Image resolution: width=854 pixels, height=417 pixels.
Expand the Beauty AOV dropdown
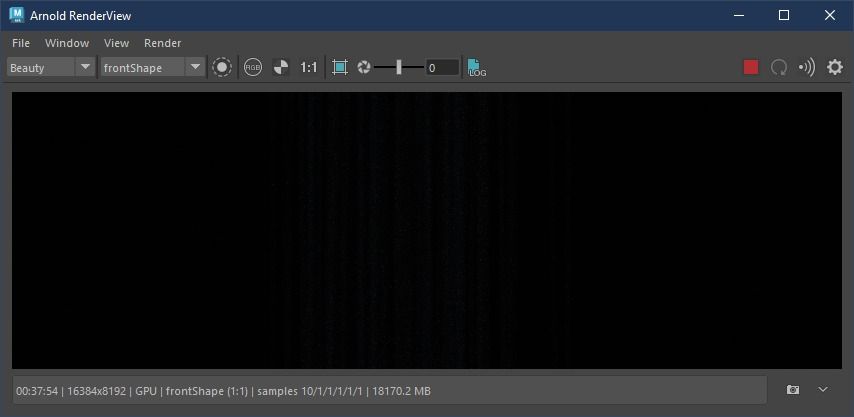(85, 67)
